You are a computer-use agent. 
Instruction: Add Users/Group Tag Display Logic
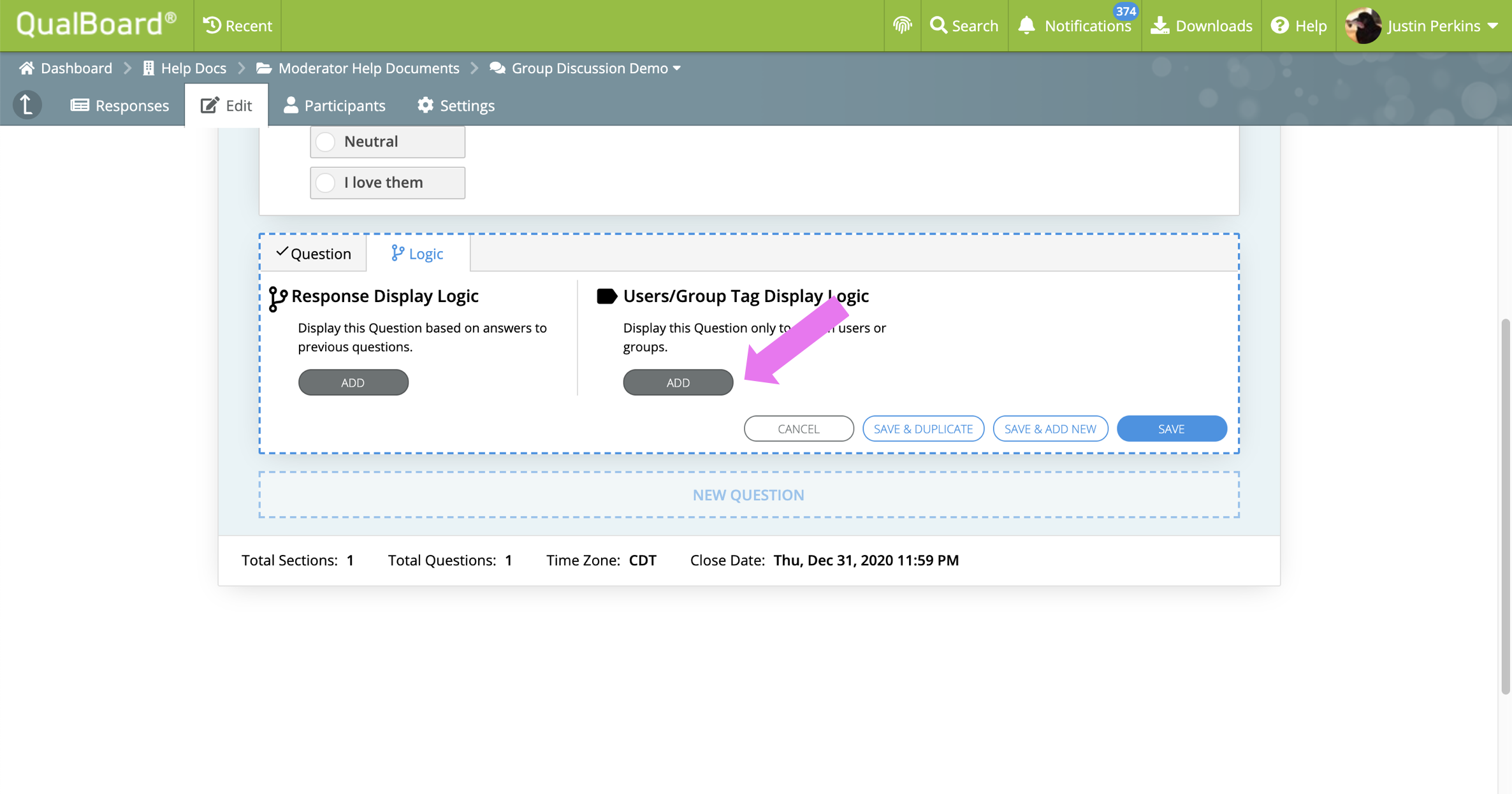tap(678, 382)
